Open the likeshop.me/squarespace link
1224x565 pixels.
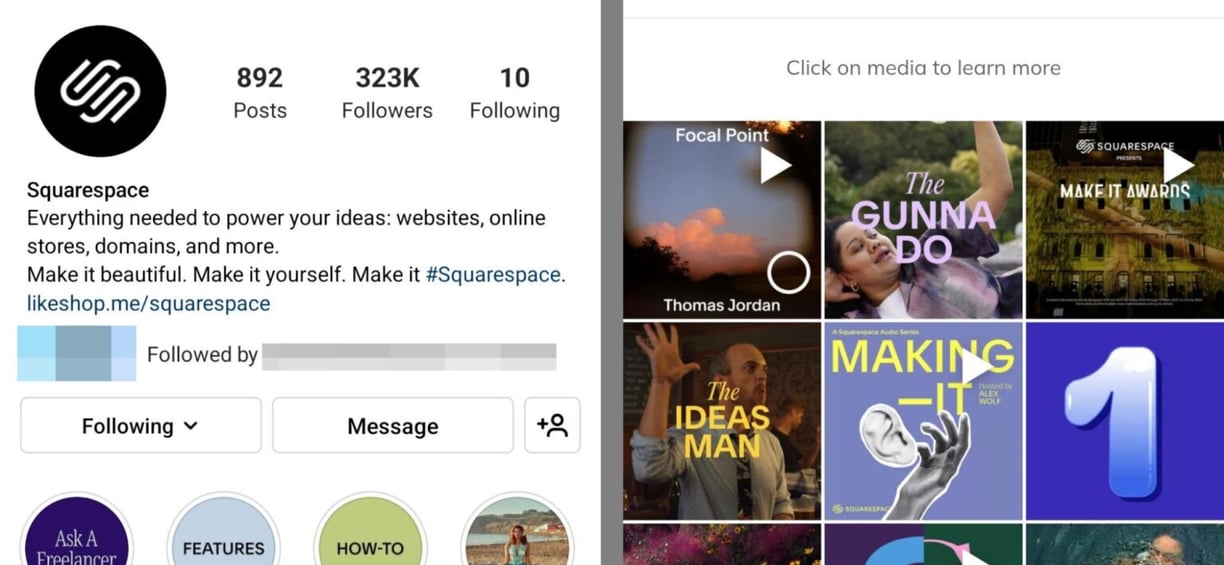148,303
